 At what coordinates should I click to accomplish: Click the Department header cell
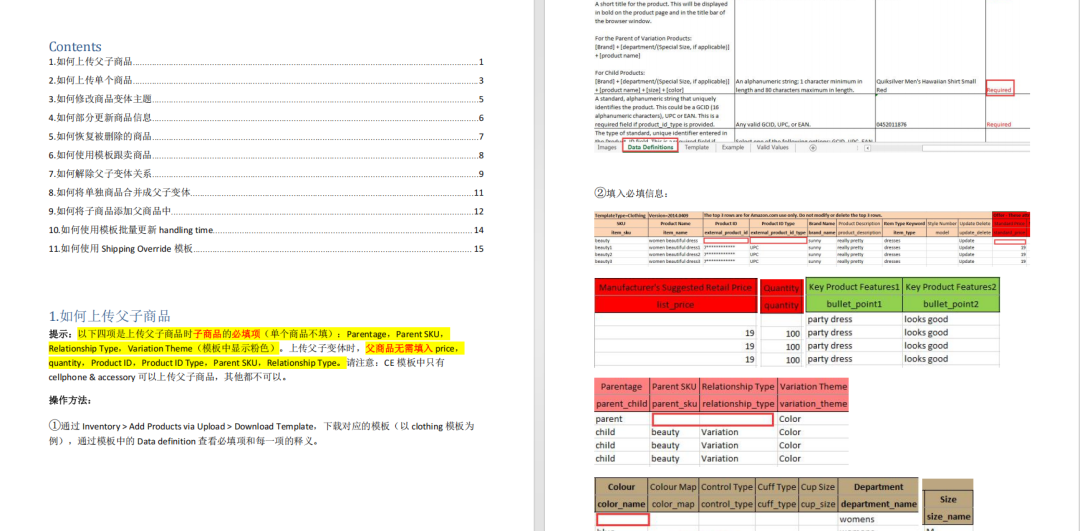[878, 487]
